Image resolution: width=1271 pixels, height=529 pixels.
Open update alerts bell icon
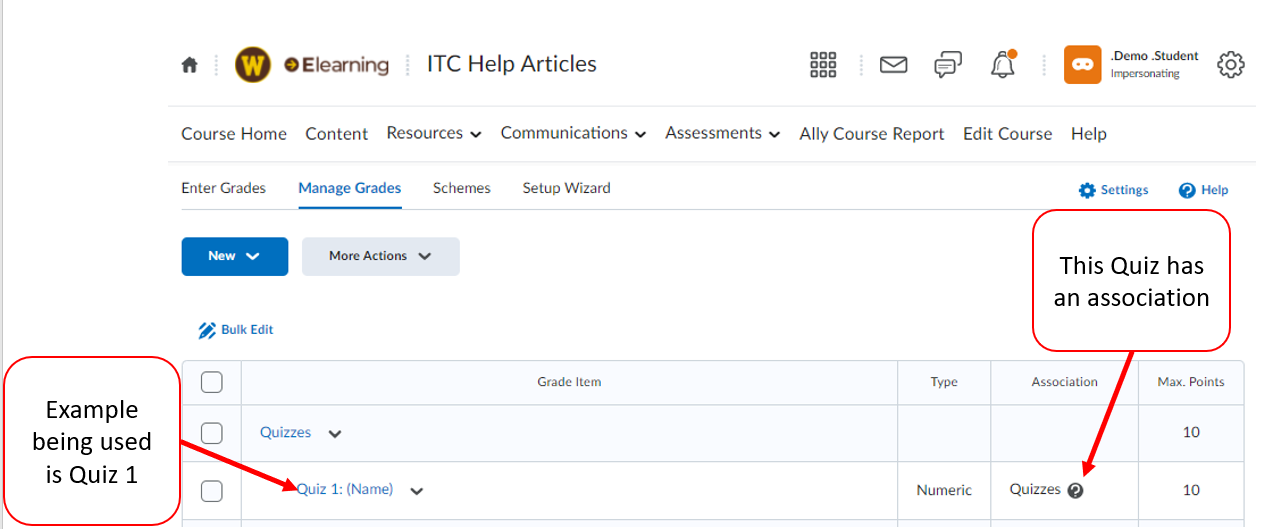tap(1003, 64)
